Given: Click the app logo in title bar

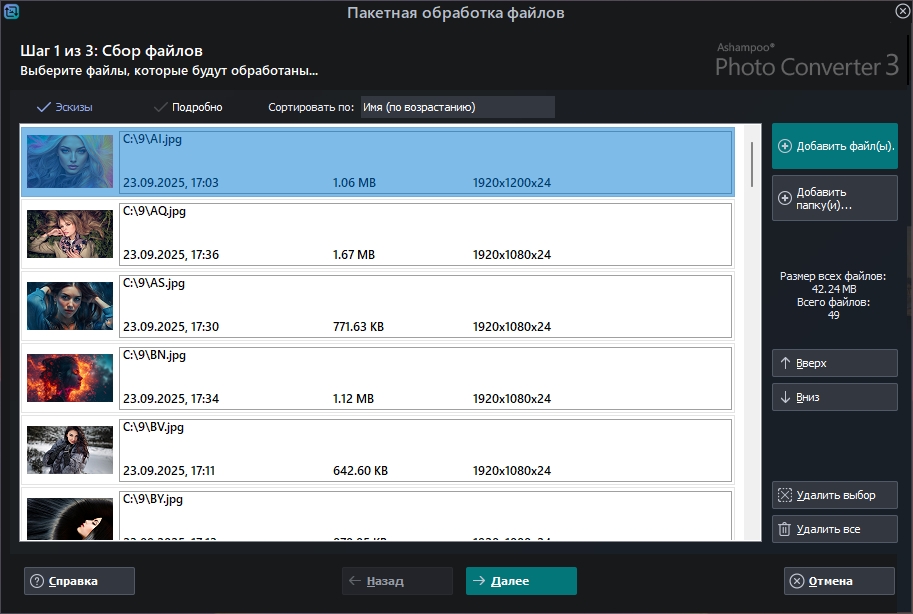Looking at the screenshot, I should [11, 12].
